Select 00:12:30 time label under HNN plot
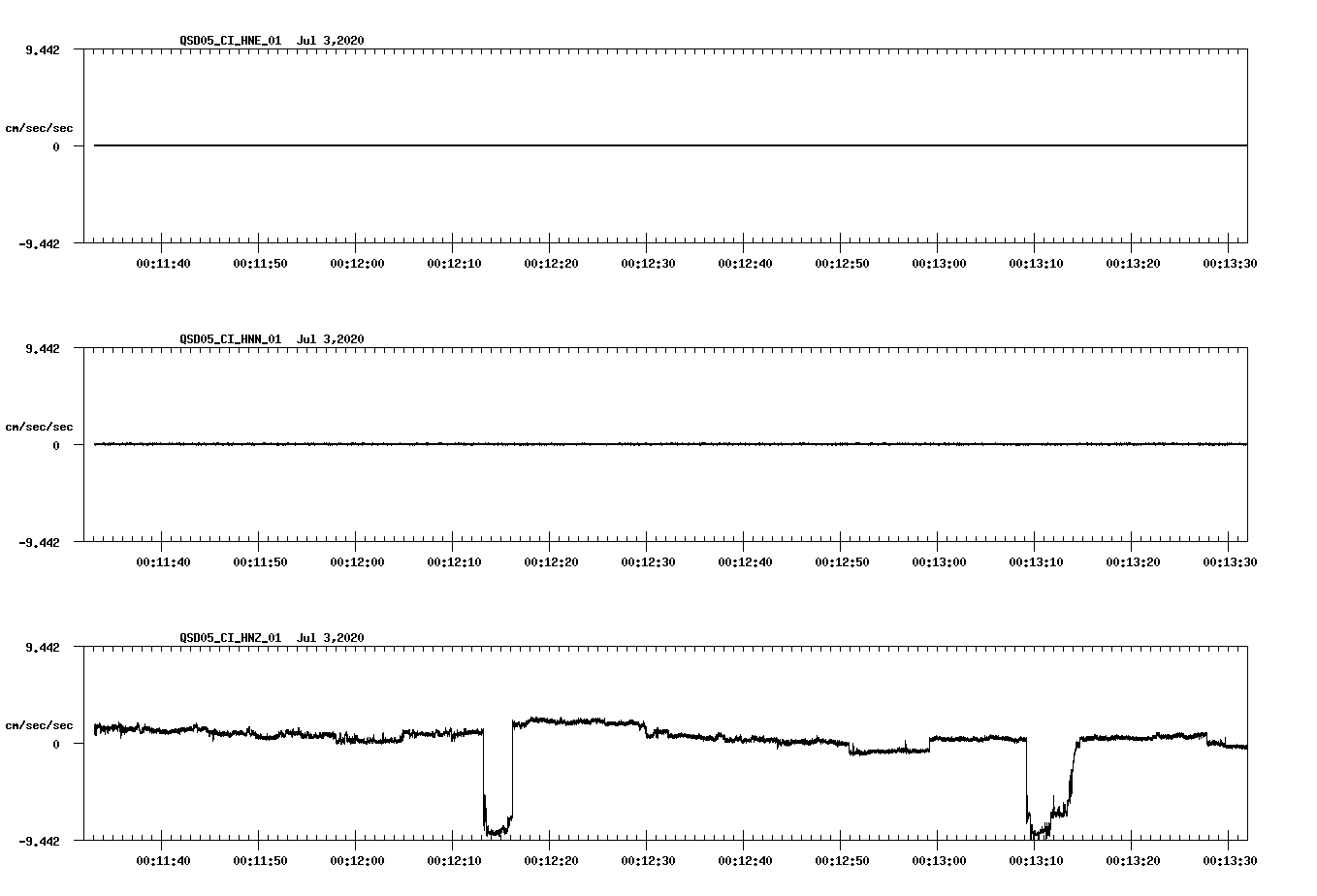The width and height of the screenshot is (1317, 896). [648, 562]
